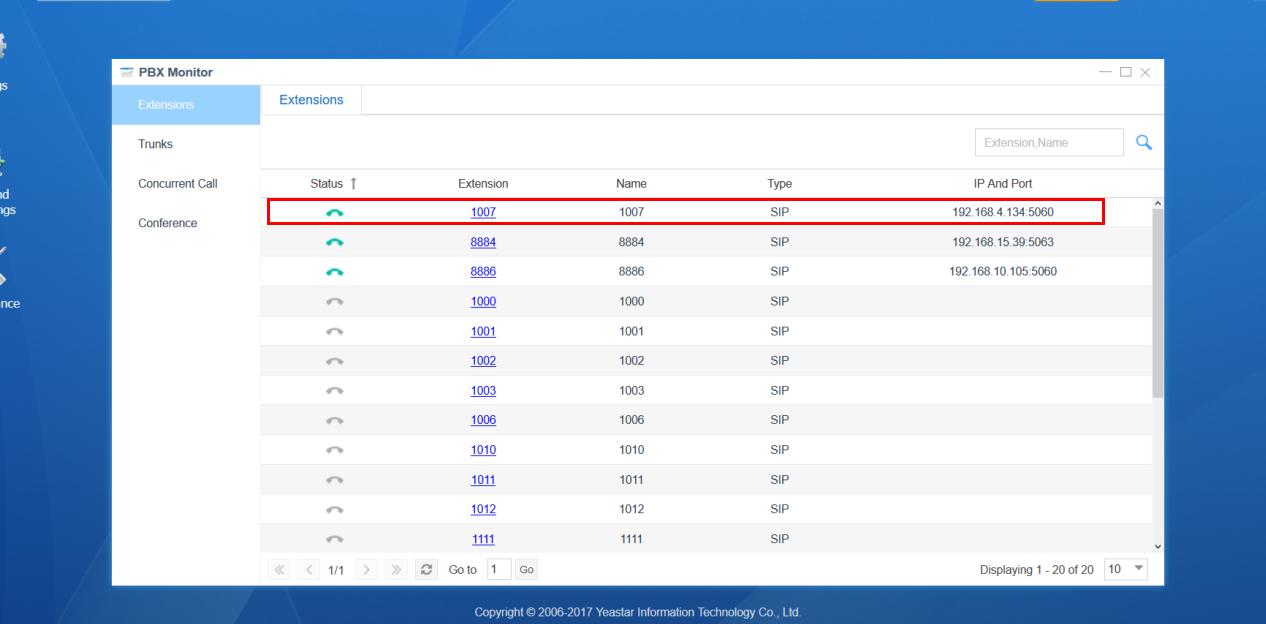Open extension 1007 link
The height and width of the screenshot is (624, 1266).
483,212
